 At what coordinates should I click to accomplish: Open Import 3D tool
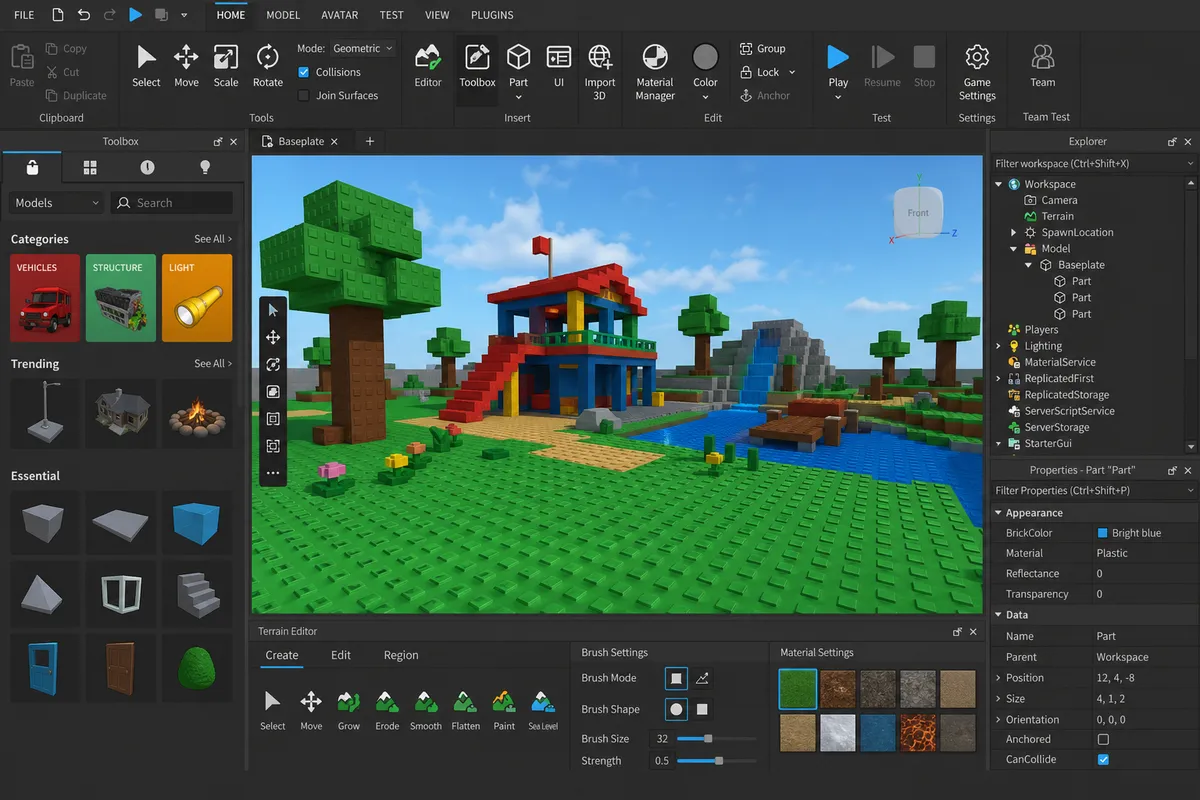pyautogui.click(x=600, y=72)
